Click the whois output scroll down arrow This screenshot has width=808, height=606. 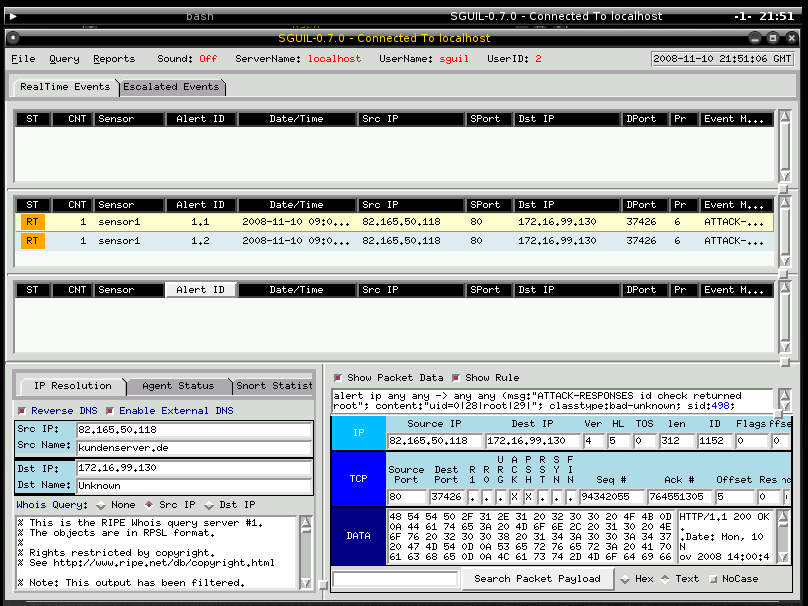point(306,583)
